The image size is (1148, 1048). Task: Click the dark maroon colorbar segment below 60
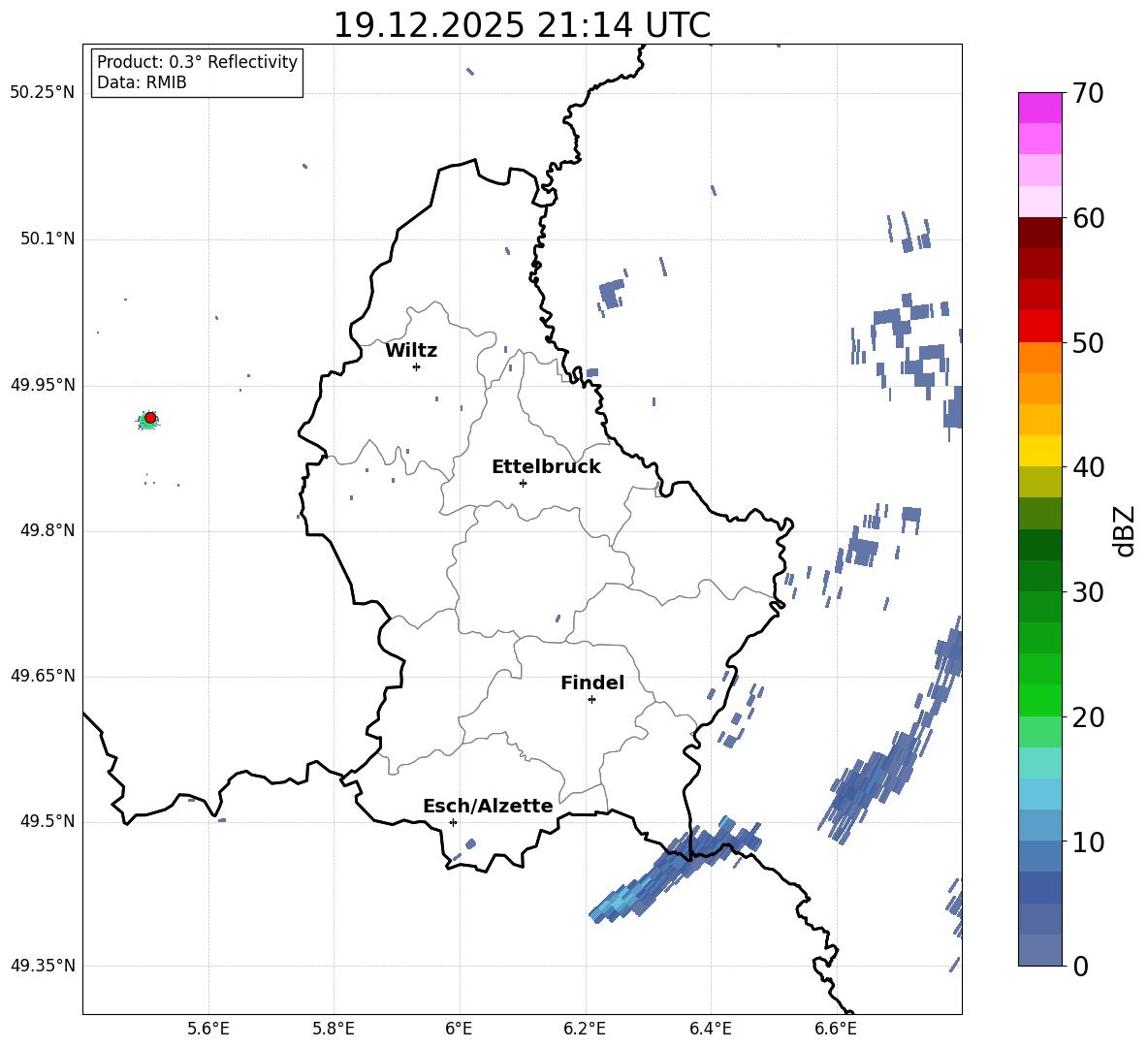(1039, 233)
